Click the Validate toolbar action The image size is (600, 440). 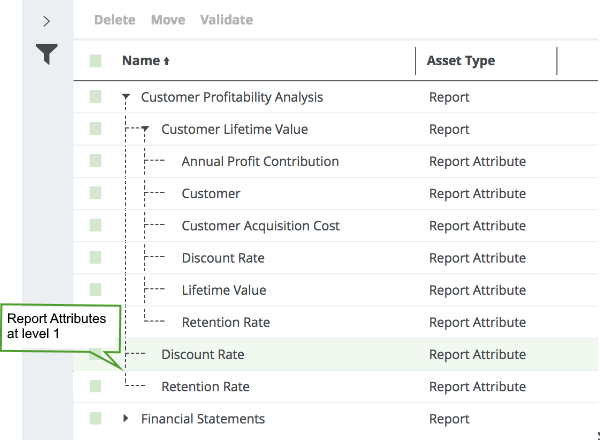(x=226, y=20)
